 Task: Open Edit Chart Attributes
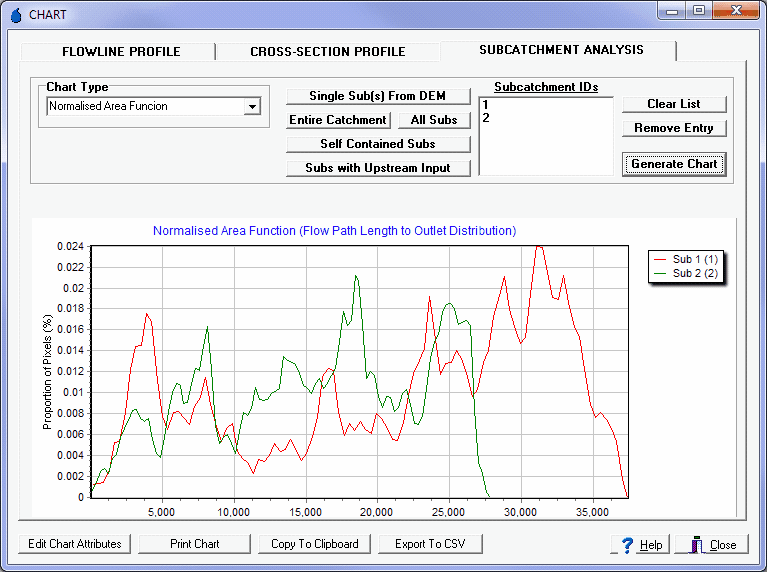75,544
